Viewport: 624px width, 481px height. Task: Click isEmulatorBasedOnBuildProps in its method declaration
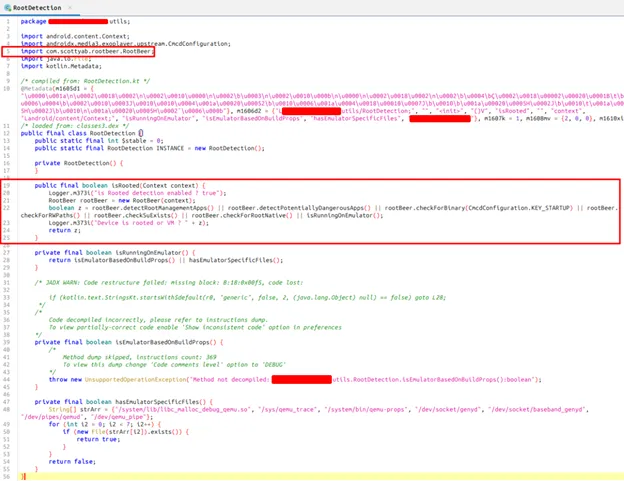(162, 342)
